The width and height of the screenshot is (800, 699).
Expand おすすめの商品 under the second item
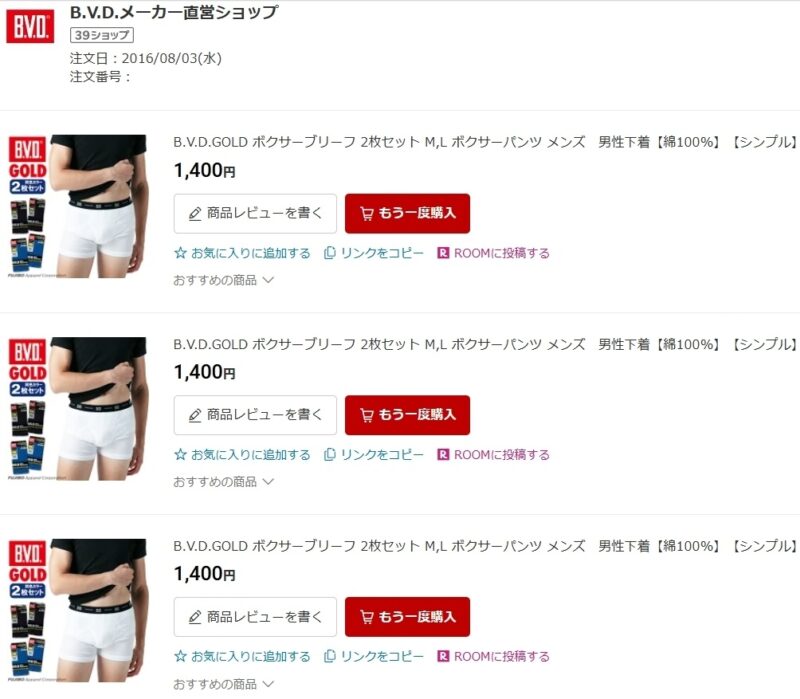click(223, 482)
